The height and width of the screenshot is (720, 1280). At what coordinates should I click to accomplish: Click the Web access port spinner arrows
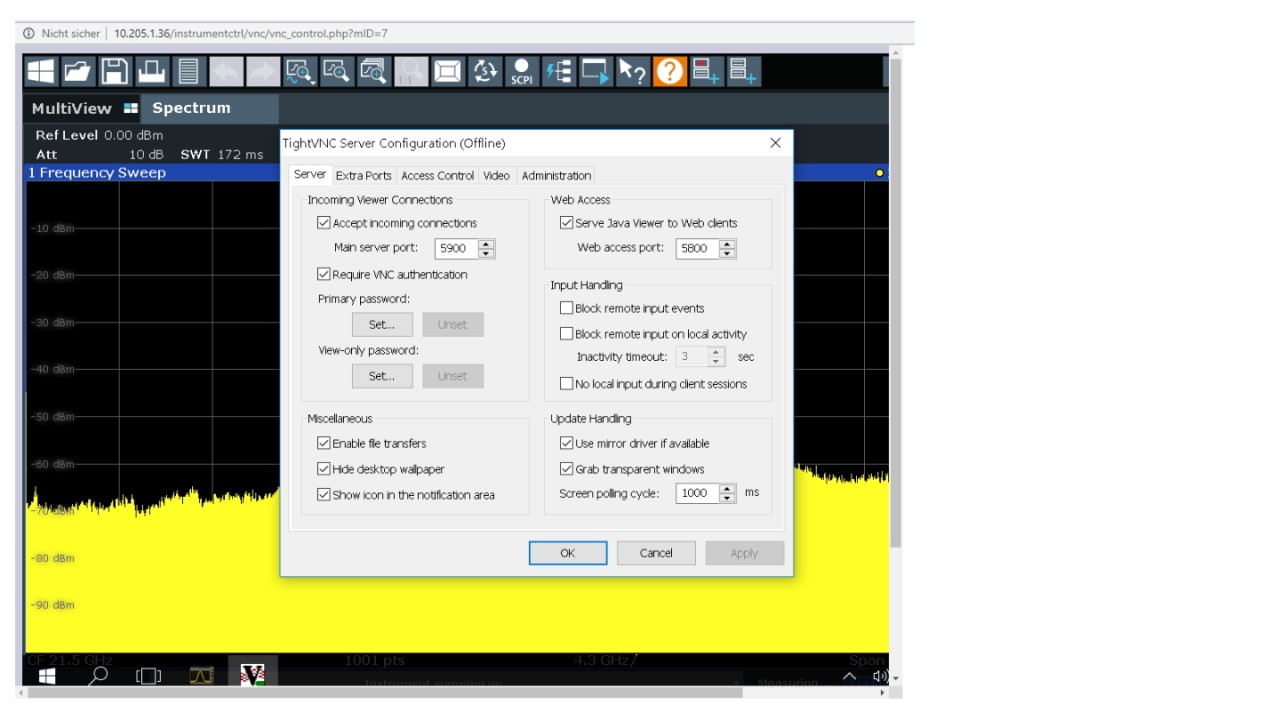click(x=728, y=249)
